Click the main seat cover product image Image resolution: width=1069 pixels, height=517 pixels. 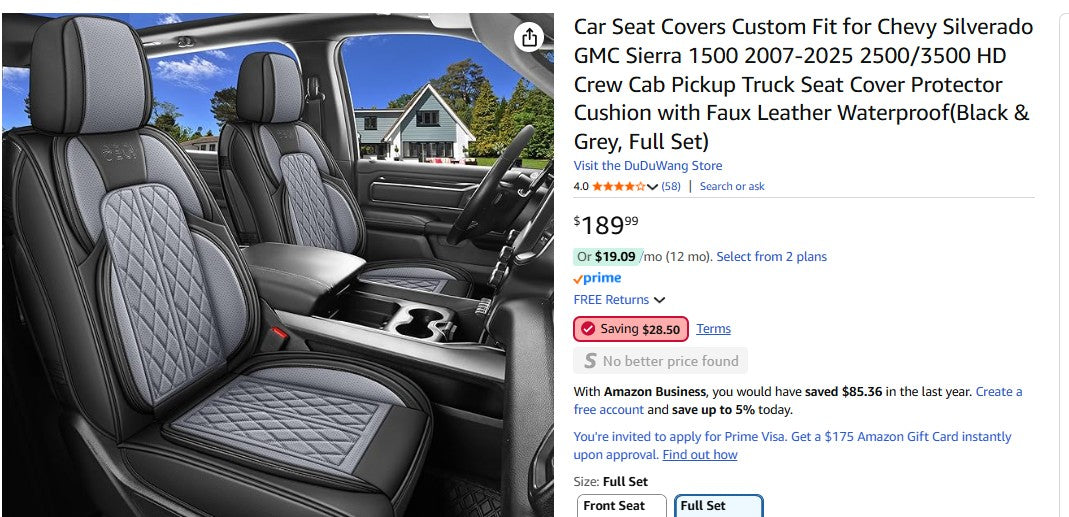pos(277,265)
